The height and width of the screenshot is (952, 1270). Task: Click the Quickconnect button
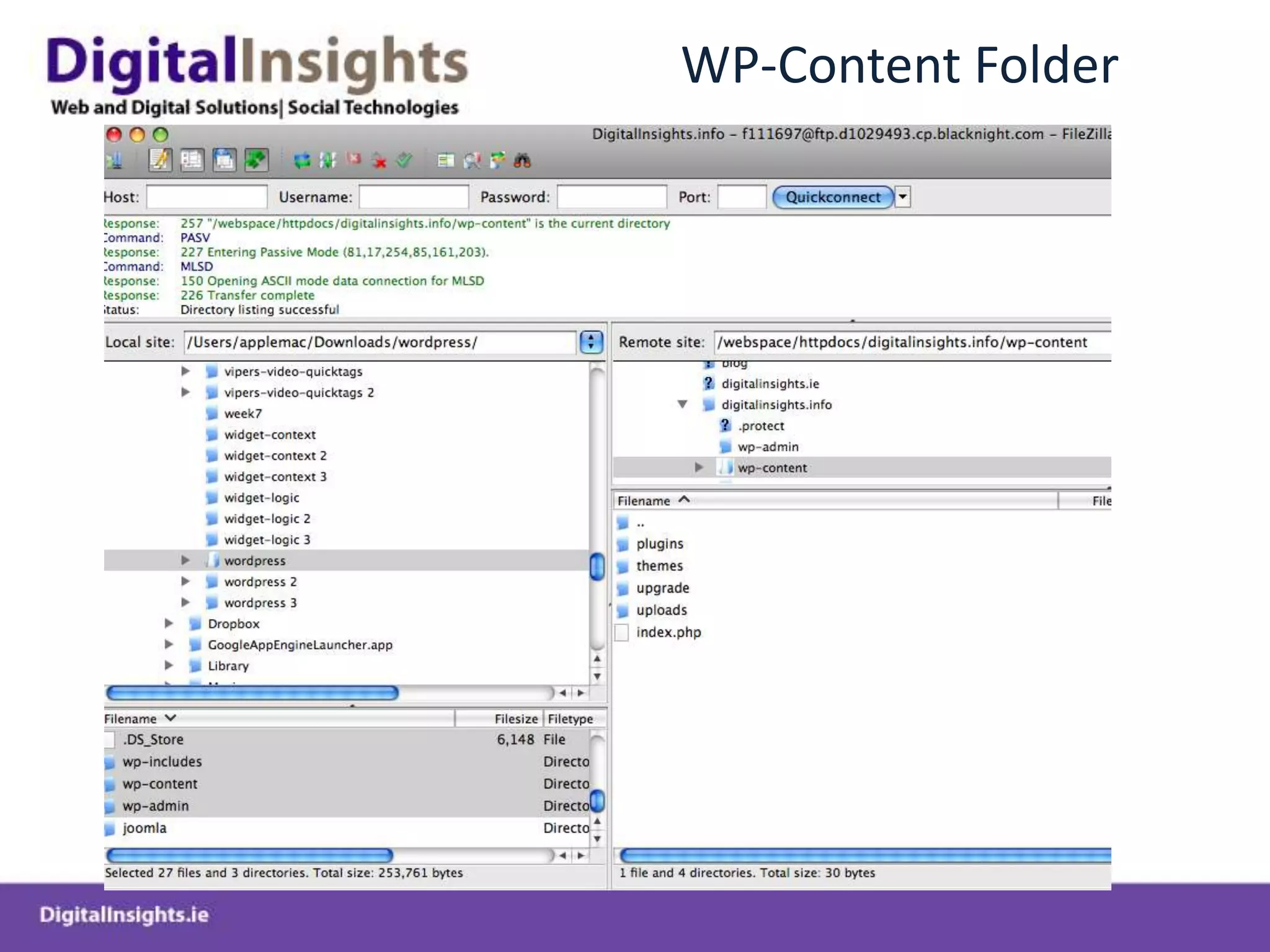pos(832,197)
